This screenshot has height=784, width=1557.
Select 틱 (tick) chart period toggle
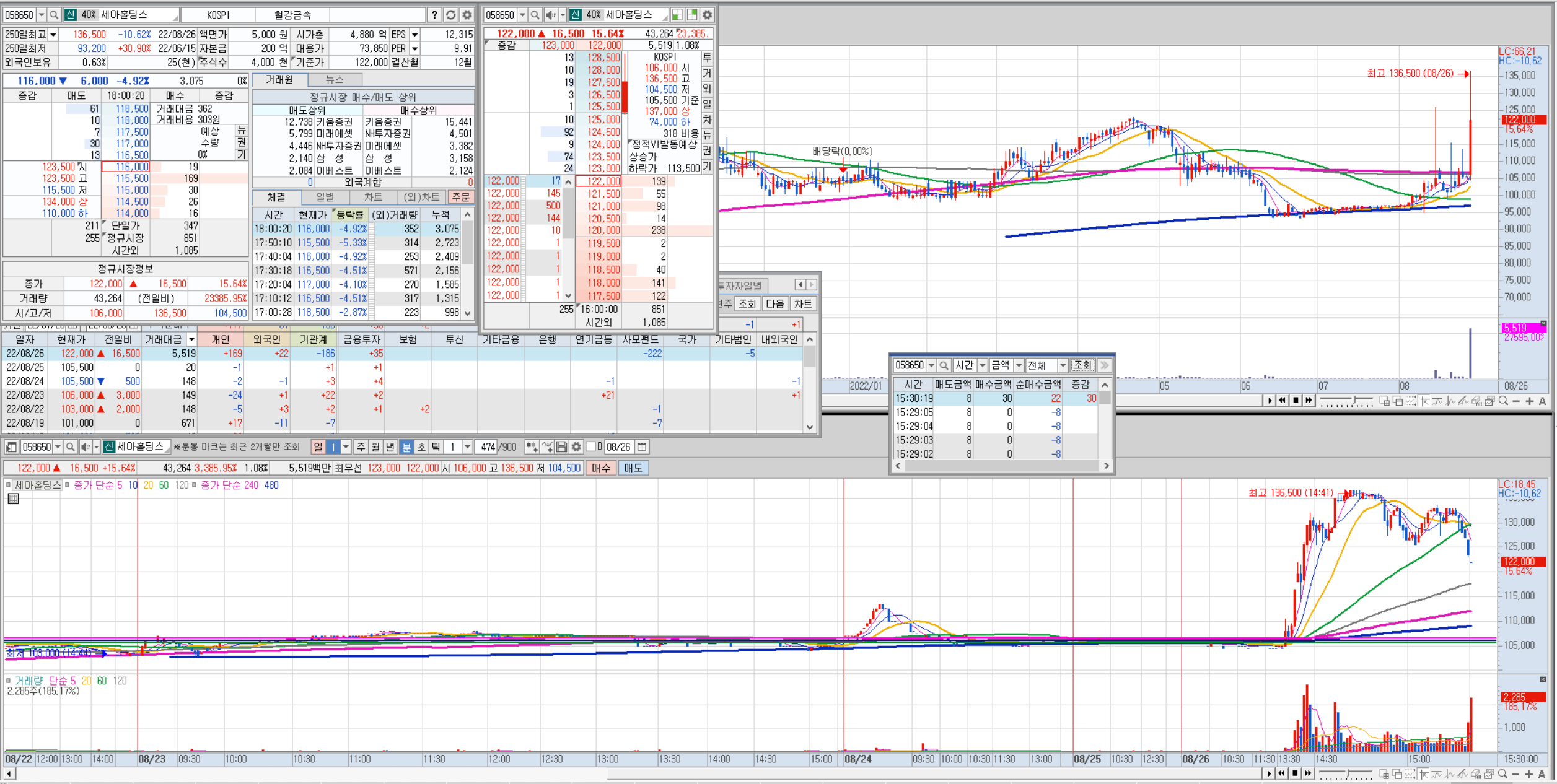(436, 447)
